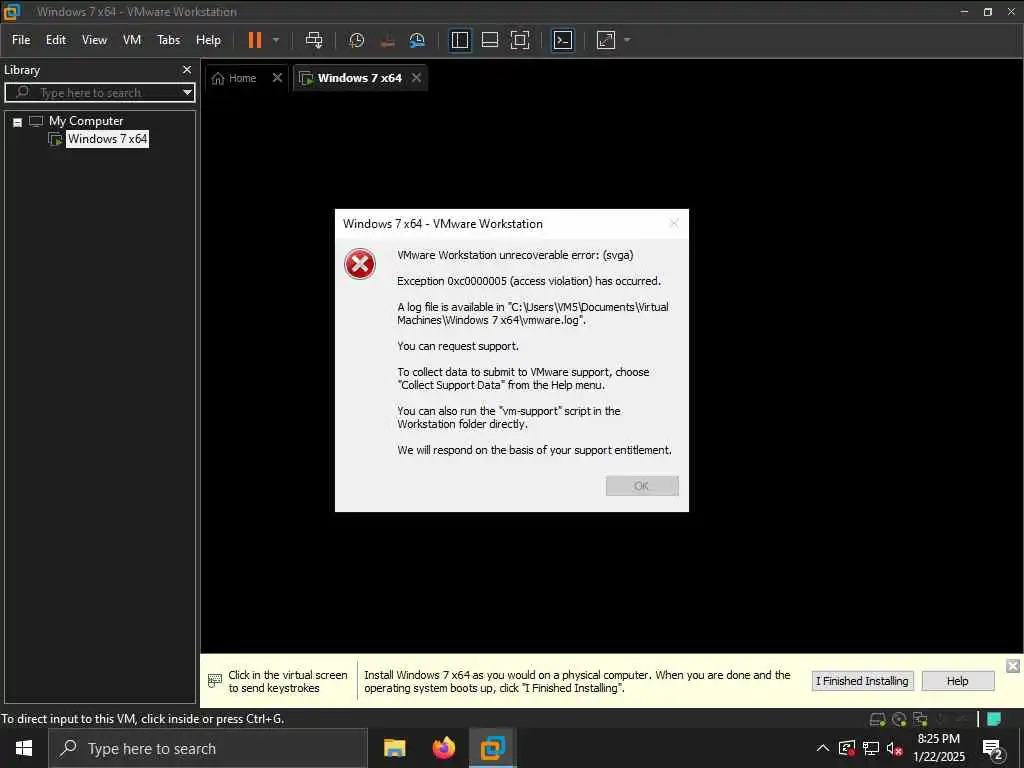The image size is (1024, 768).
Task: Take a snapshot using the clock toolbar icon
Action: 357,40
